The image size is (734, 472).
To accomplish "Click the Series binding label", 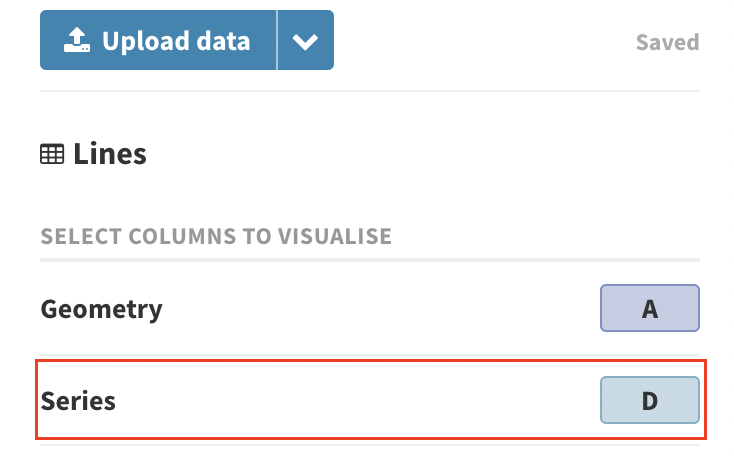I will click(78, 401).
